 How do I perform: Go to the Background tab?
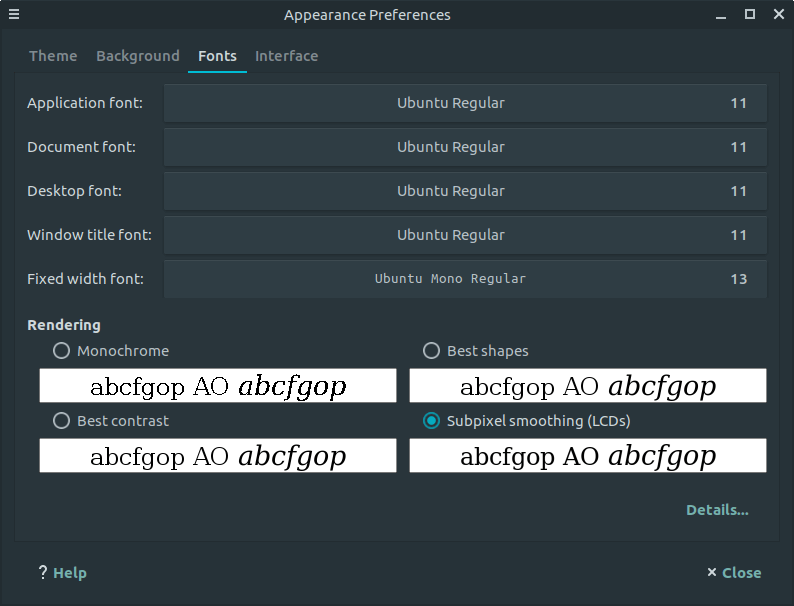(138, 56)
